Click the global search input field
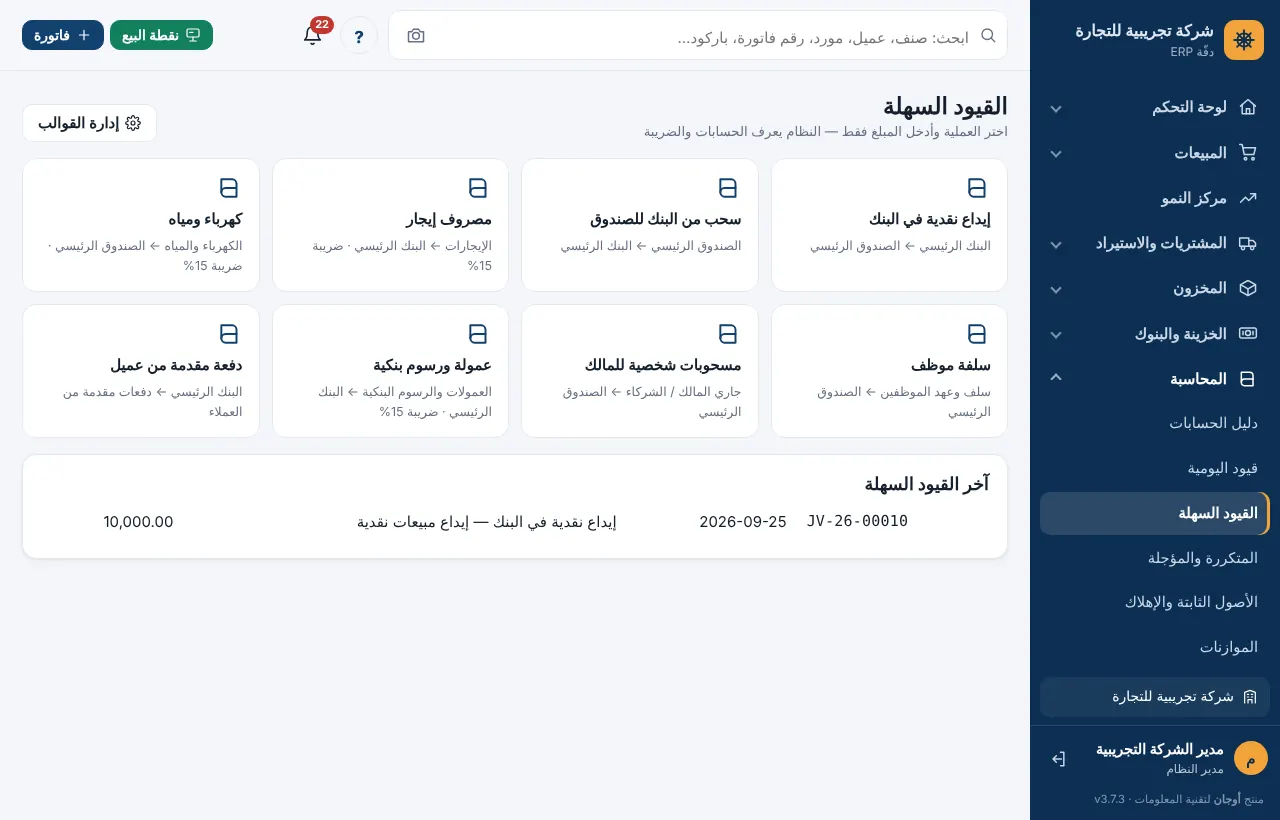This screenshot has width=1280, height=820. pos(698,36)
